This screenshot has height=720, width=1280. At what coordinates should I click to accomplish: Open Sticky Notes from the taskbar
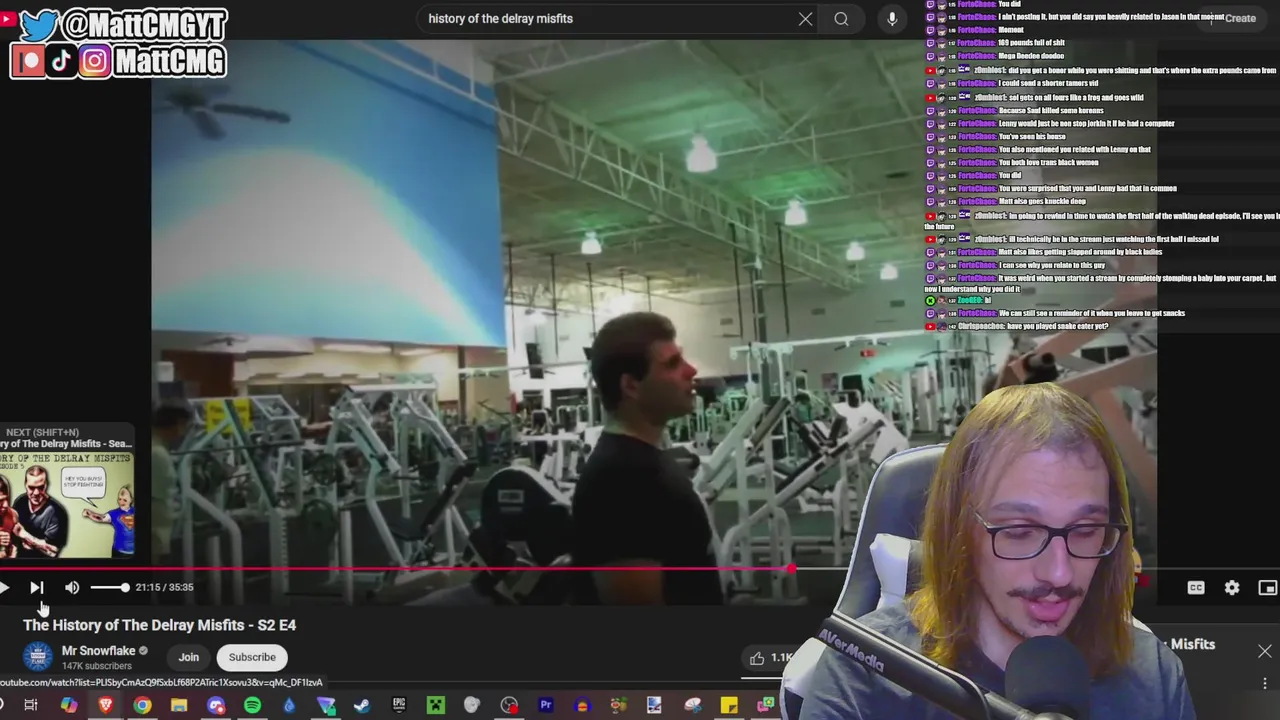[729, 705]
